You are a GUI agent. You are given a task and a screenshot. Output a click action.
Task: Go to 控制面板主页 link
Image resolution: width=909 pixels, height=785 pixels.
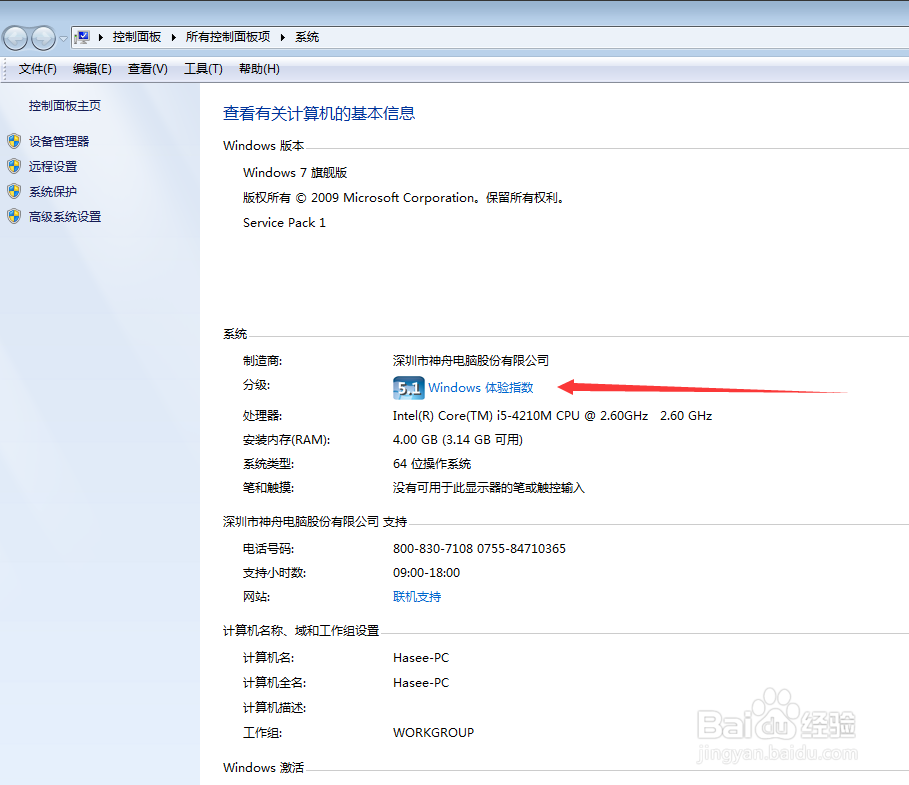click(65, 106)
